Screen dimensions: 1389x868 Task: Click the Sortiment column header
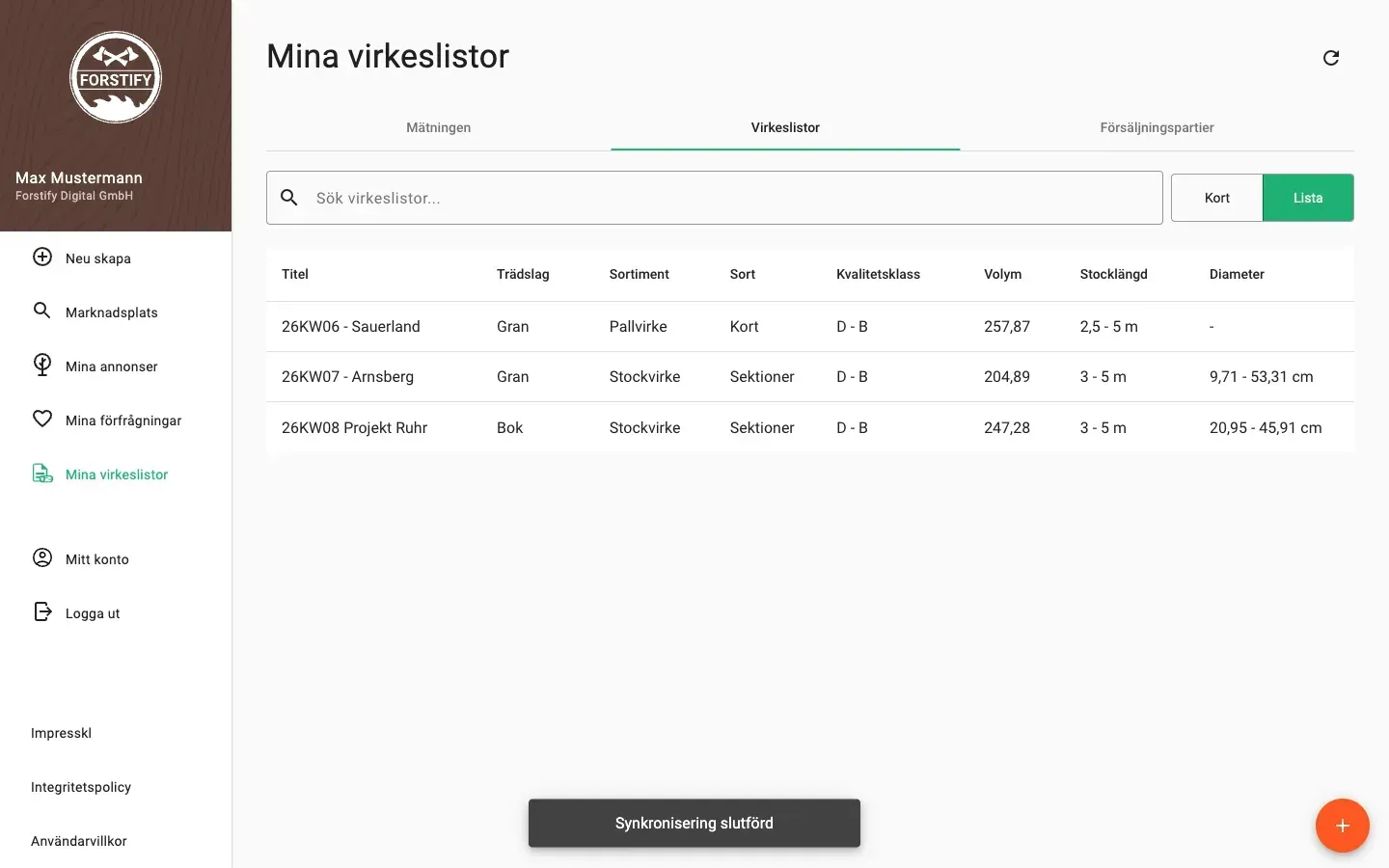click(x=640, y=274)
